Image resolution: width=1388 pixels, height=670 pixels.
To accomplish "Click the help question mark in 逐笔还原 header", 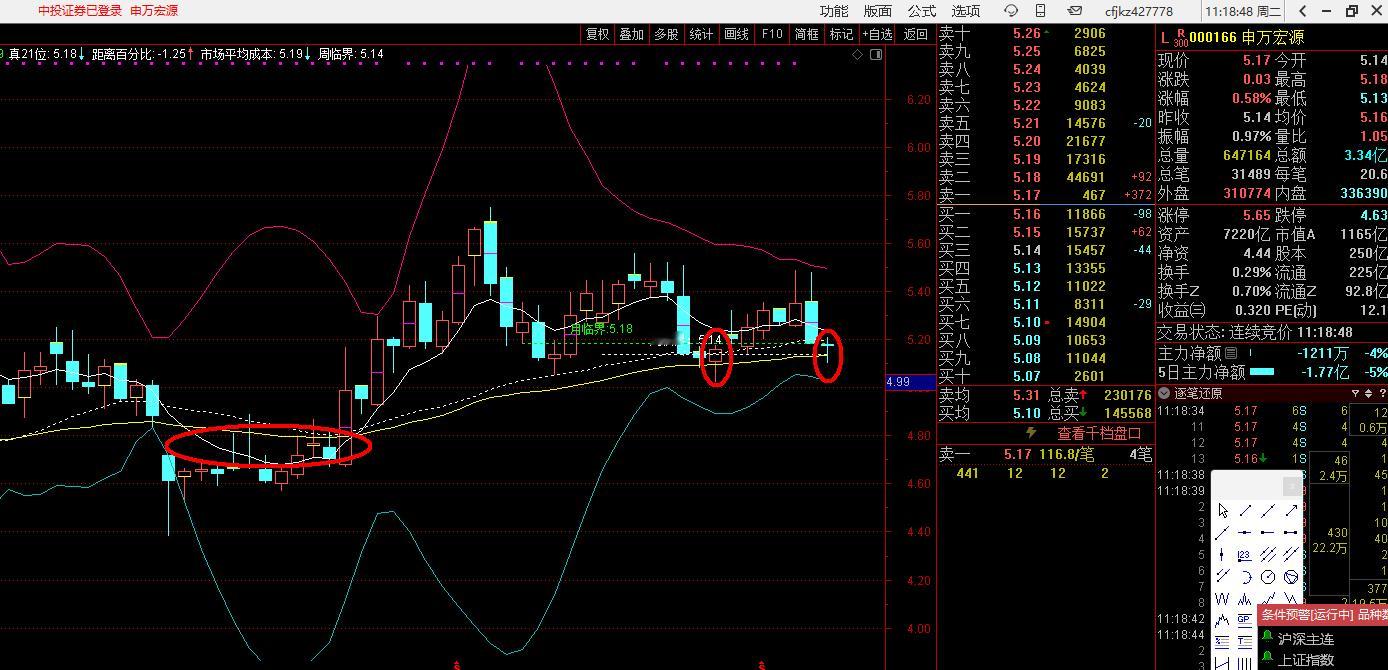I will (x=1382, y=394).
